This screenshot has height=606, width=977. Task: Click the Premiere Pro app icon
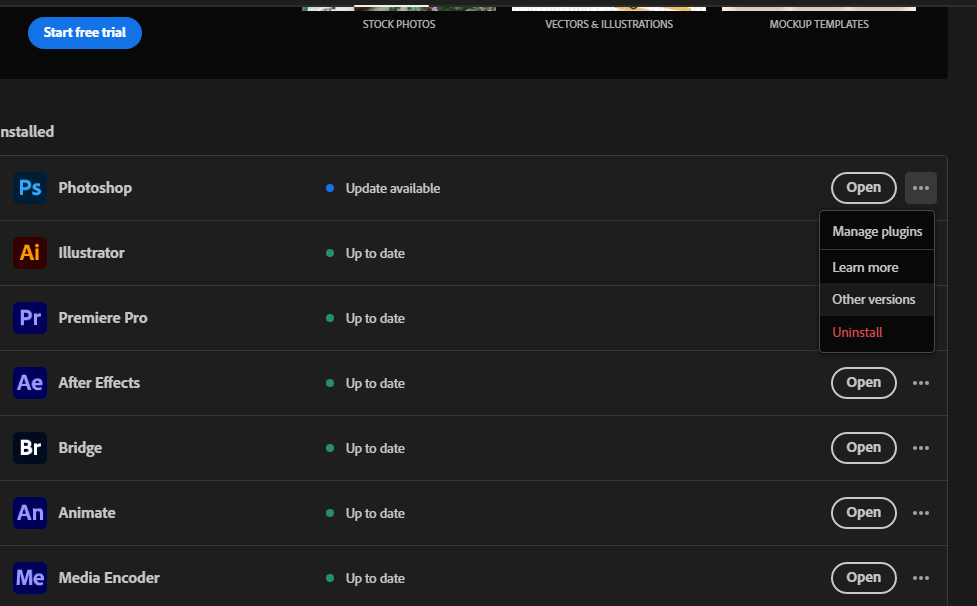tap(30, 318)
